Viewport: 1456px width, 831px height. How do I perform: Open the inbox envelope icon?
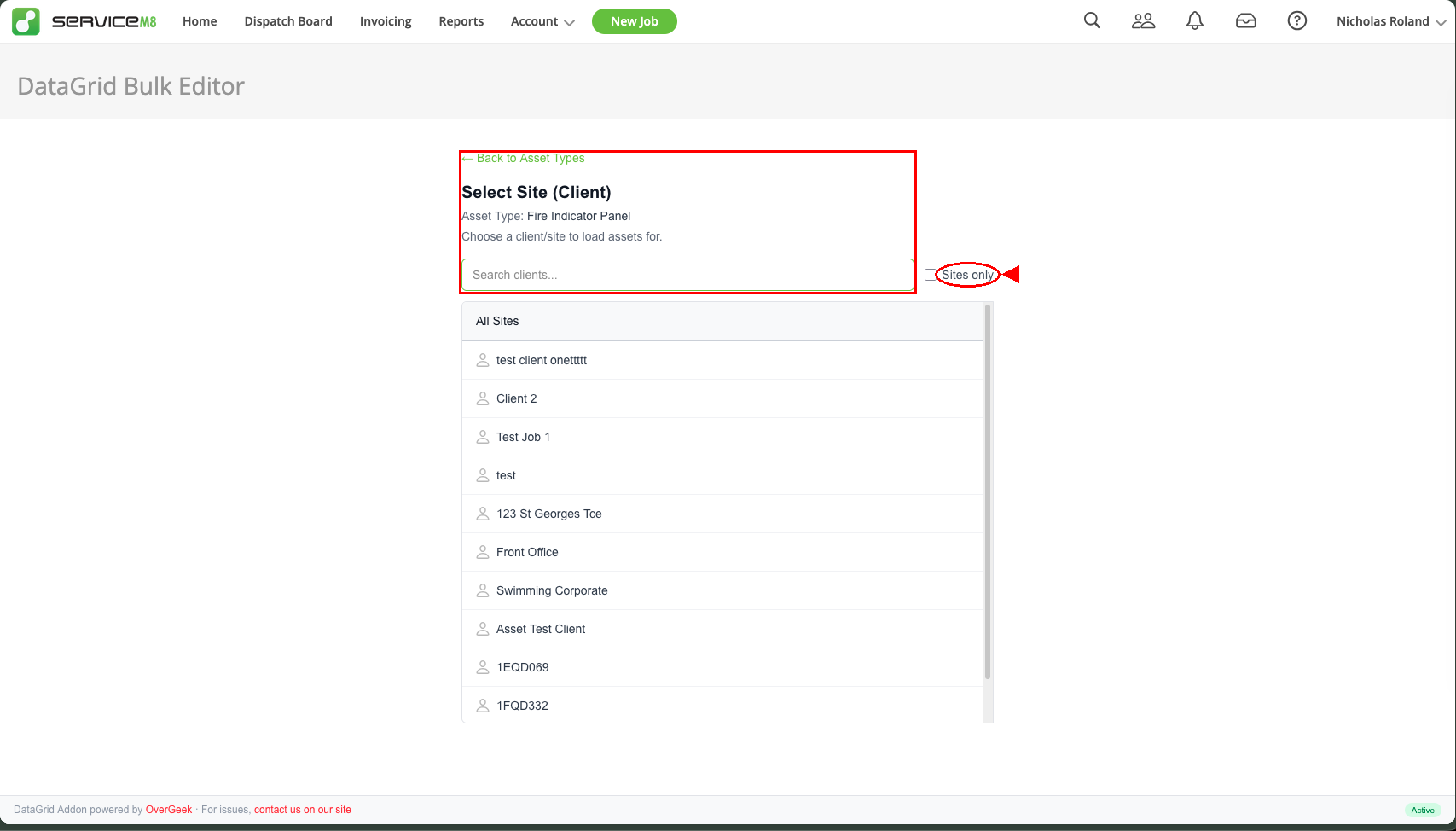1245,20
